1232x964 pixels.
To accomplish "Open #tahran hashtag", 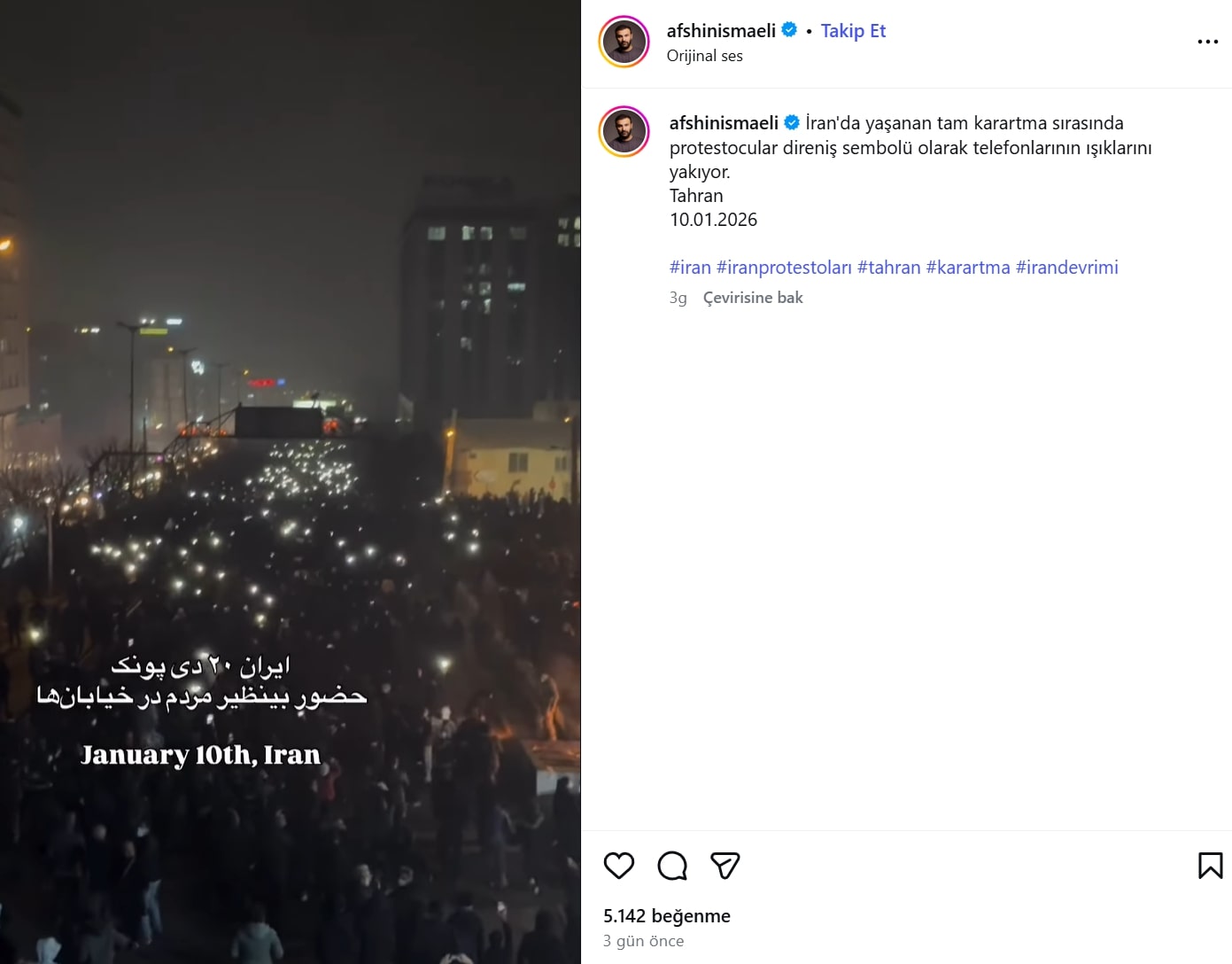I will pos(888,268).
